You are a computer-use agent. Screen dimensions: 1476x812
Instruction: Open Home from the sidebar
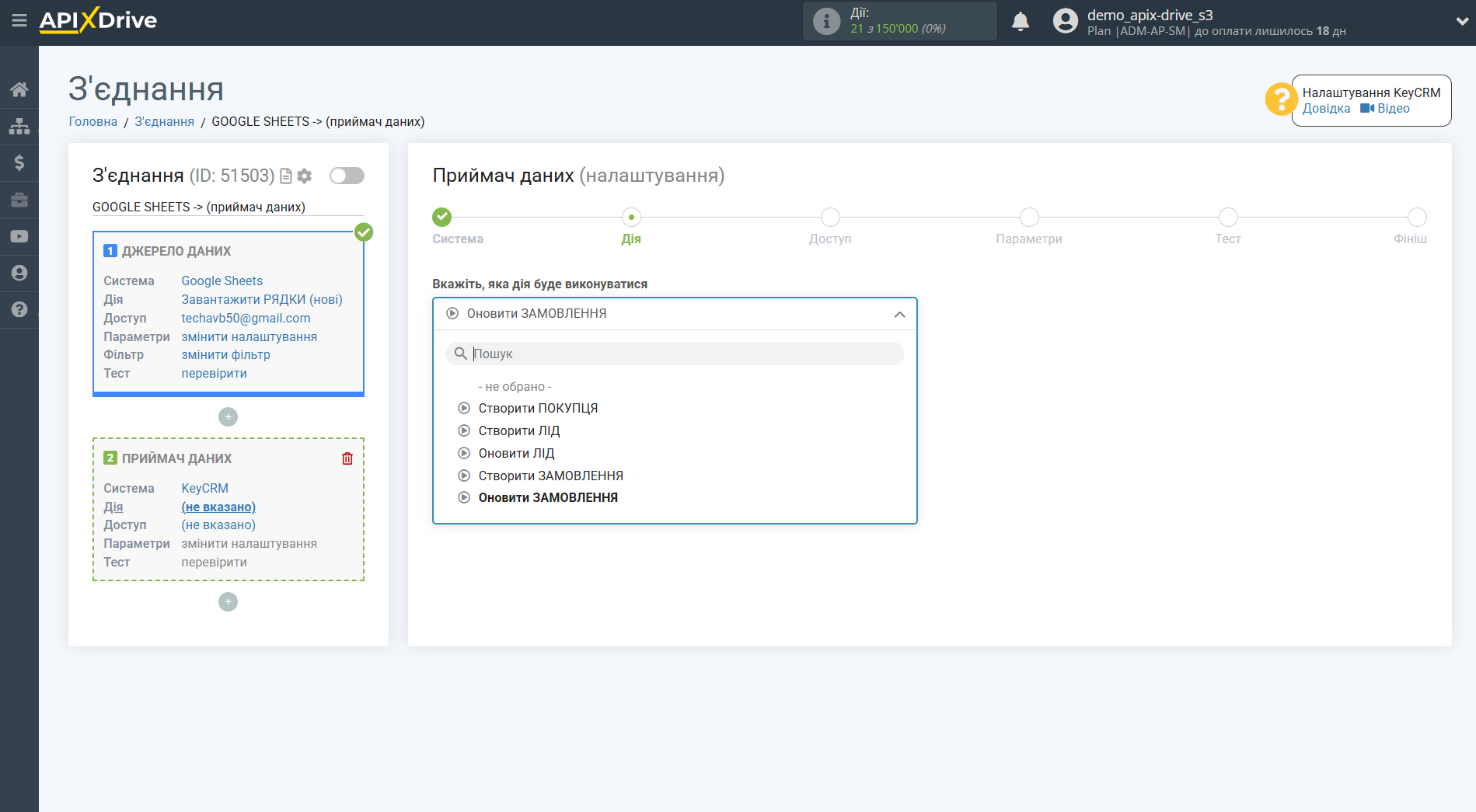(19, 89)
